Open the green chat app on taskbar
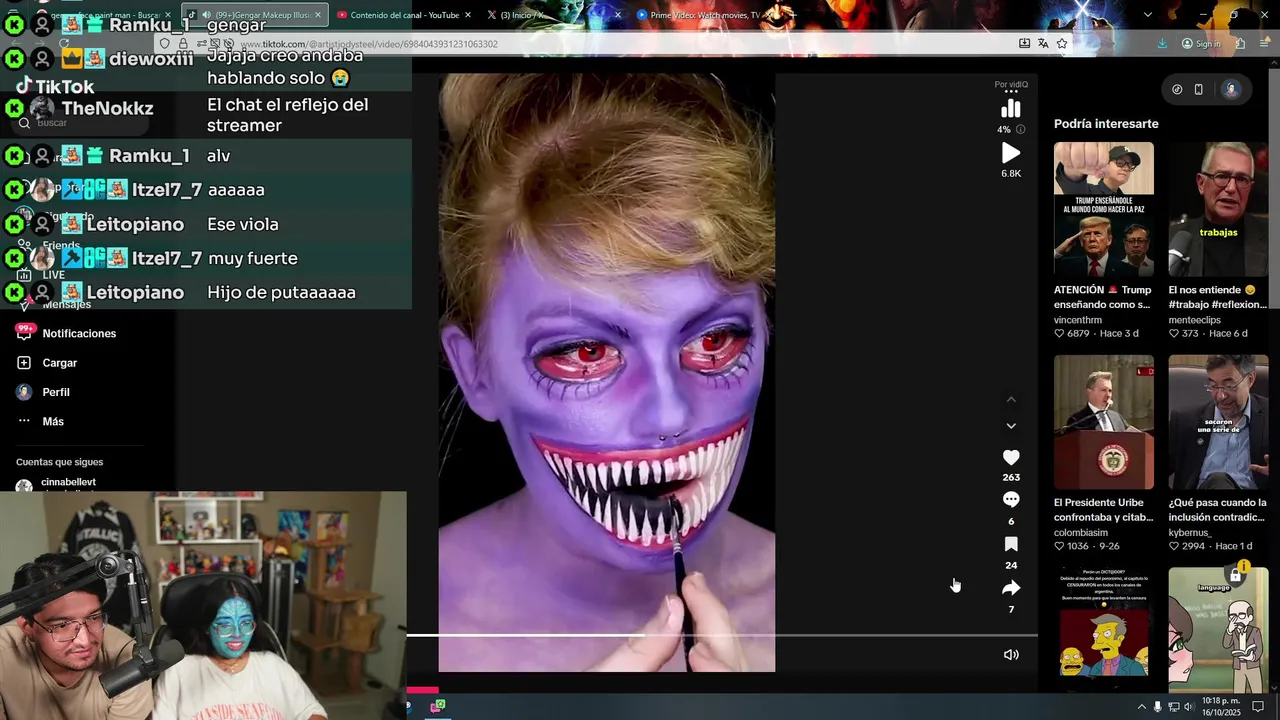The image size is (1280, 720). 438,707
